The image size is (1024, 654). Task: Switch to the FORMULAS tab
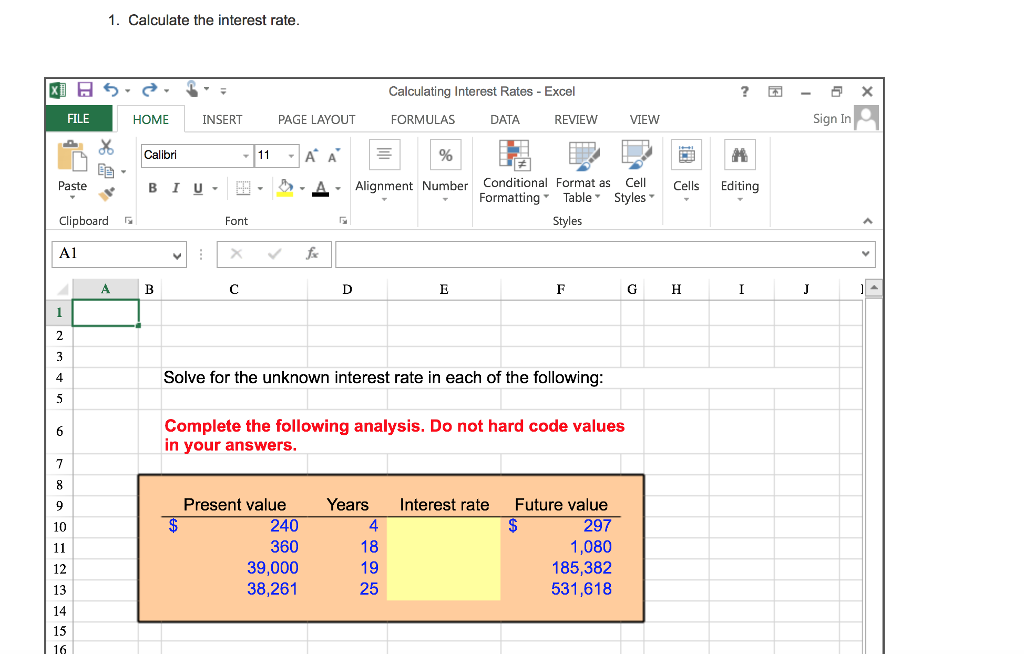tap(422, 120)
